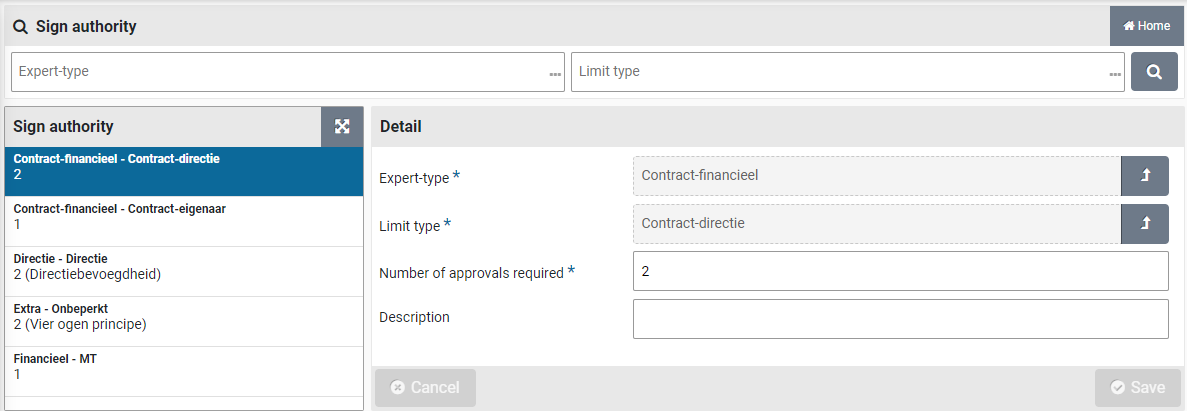The image size is (1187, 411).
Task: Select the Directie - Directie entry
Action: coord(184,266)
